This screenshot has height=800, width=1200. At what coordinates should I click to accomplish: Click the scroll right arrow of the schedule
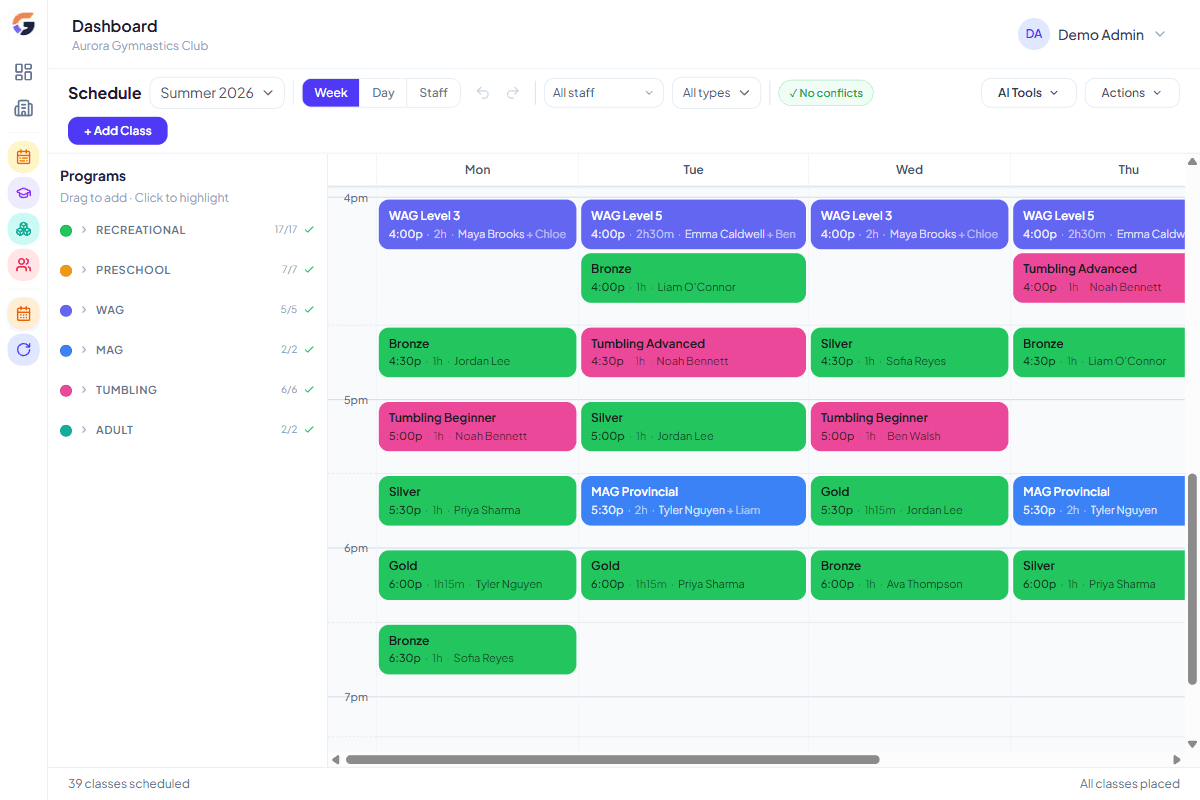pos(1177,760)
